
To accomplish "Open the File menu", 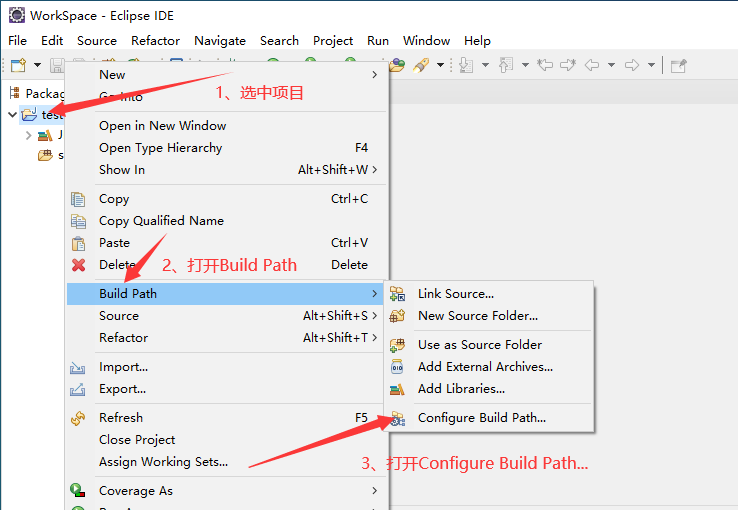I will pos(17,41).
